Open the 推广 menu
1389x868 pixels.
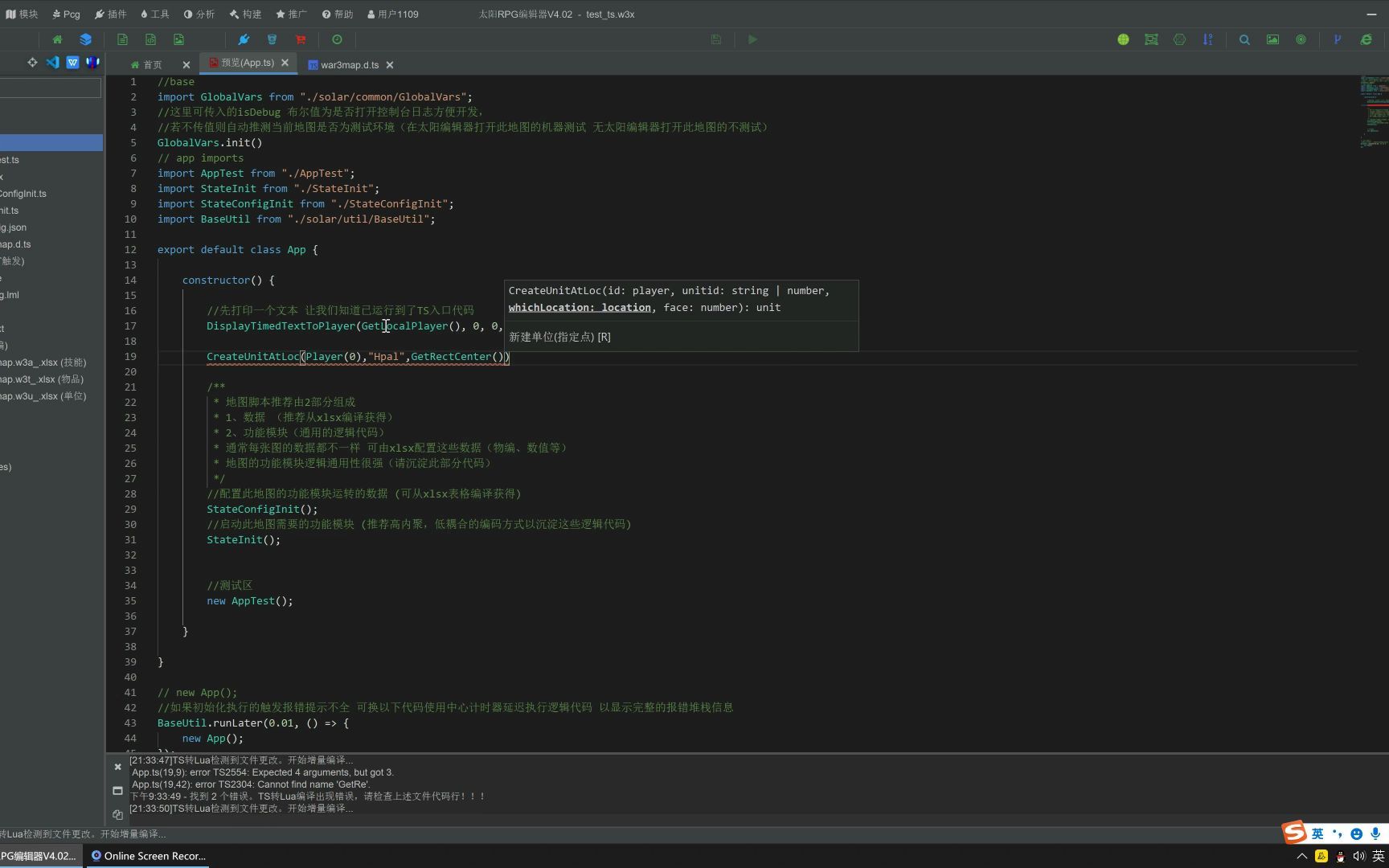click(291, 14)
